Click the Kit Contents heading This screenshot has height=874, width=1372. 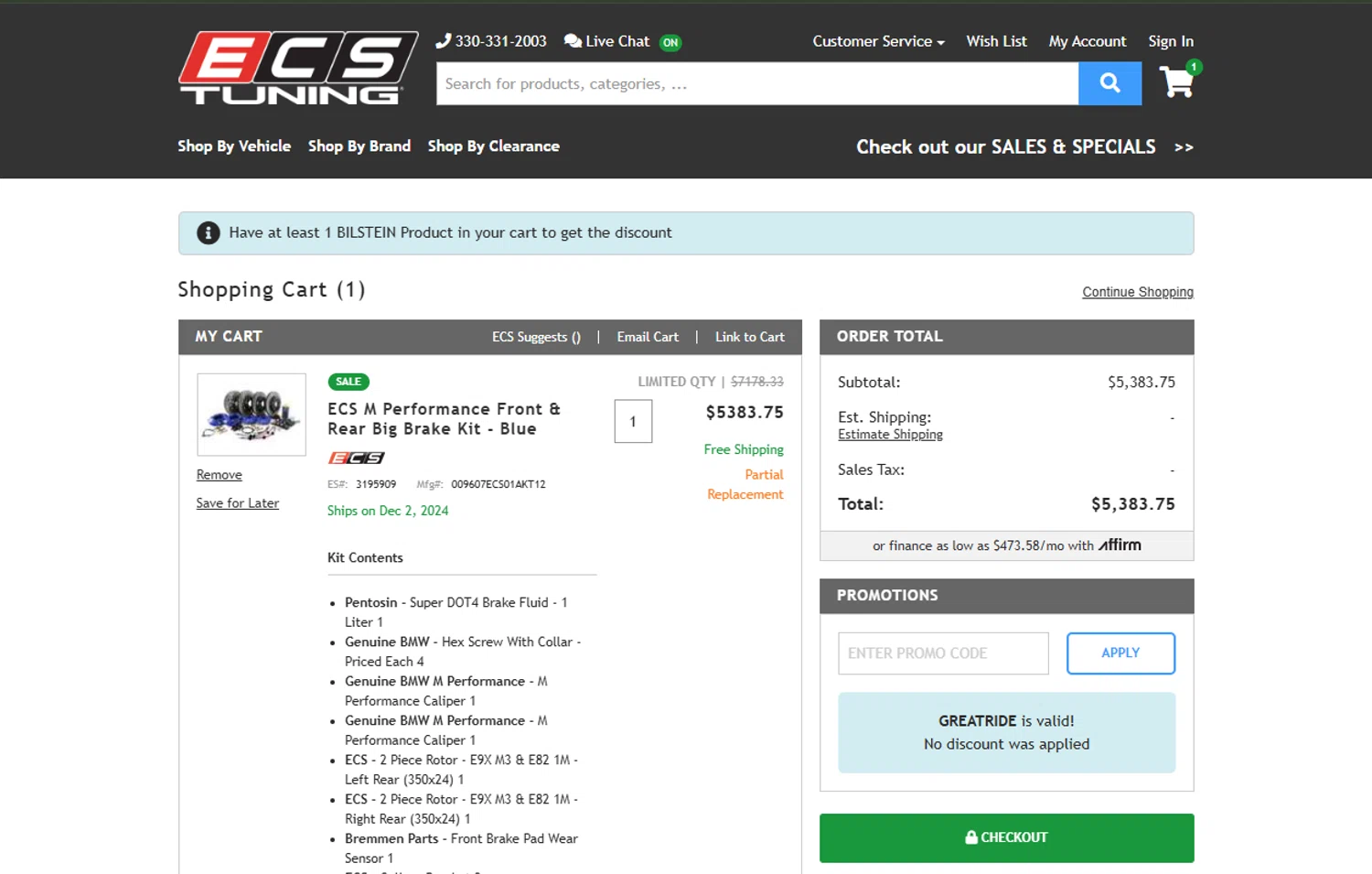365,557
